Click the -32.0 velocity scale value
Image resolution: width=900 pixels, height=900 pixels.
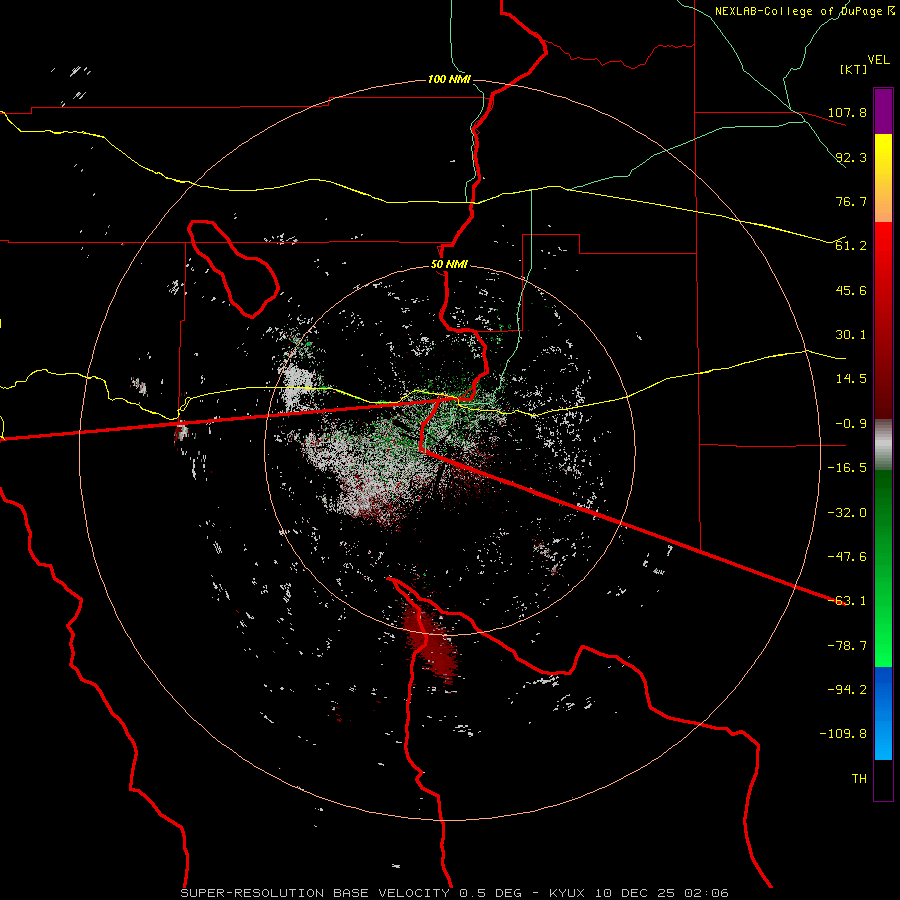847,513
